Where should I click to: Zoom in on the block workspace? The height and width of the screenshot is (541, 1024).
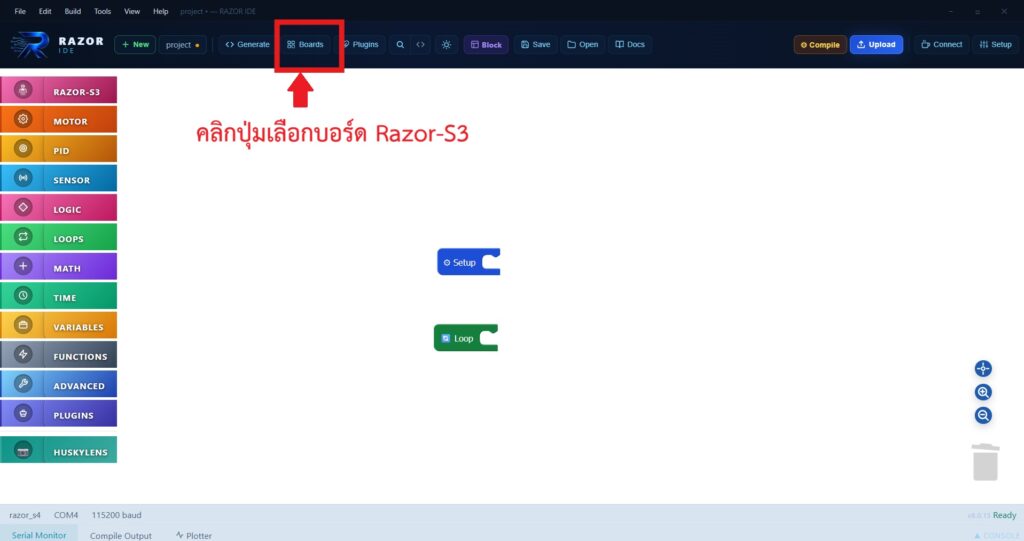tap(983, 392)
